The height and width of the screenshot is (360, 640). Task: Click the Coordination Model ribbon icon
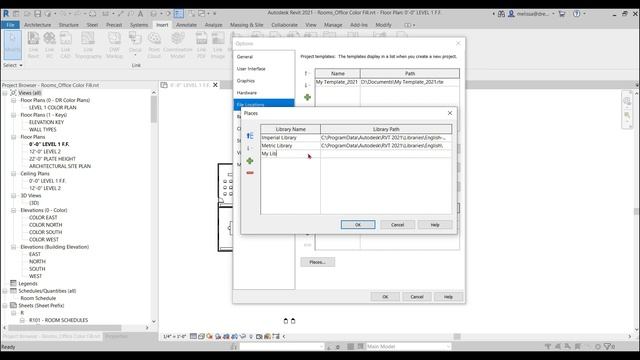178,45
